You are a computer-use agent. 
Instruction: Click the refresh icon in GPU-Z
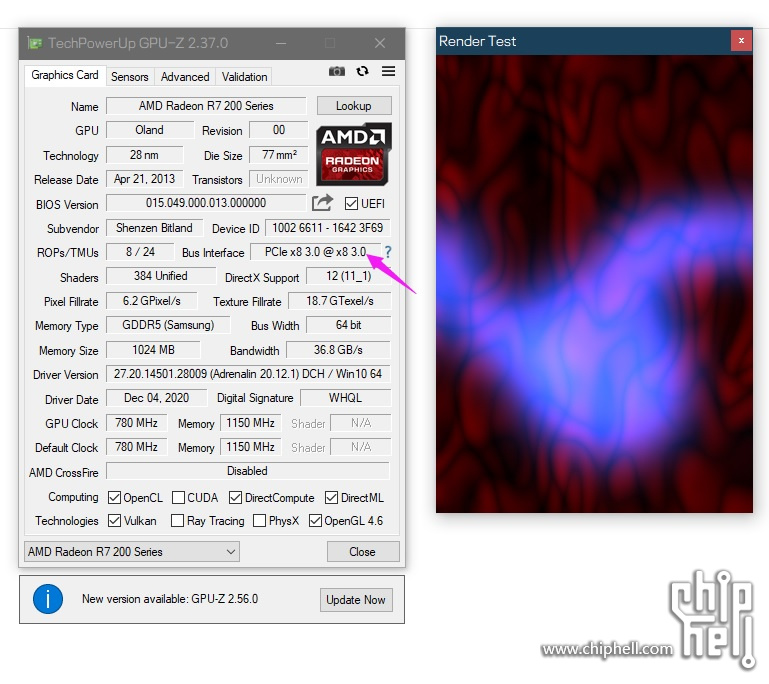pyautogui.click(x=362, y=72)
